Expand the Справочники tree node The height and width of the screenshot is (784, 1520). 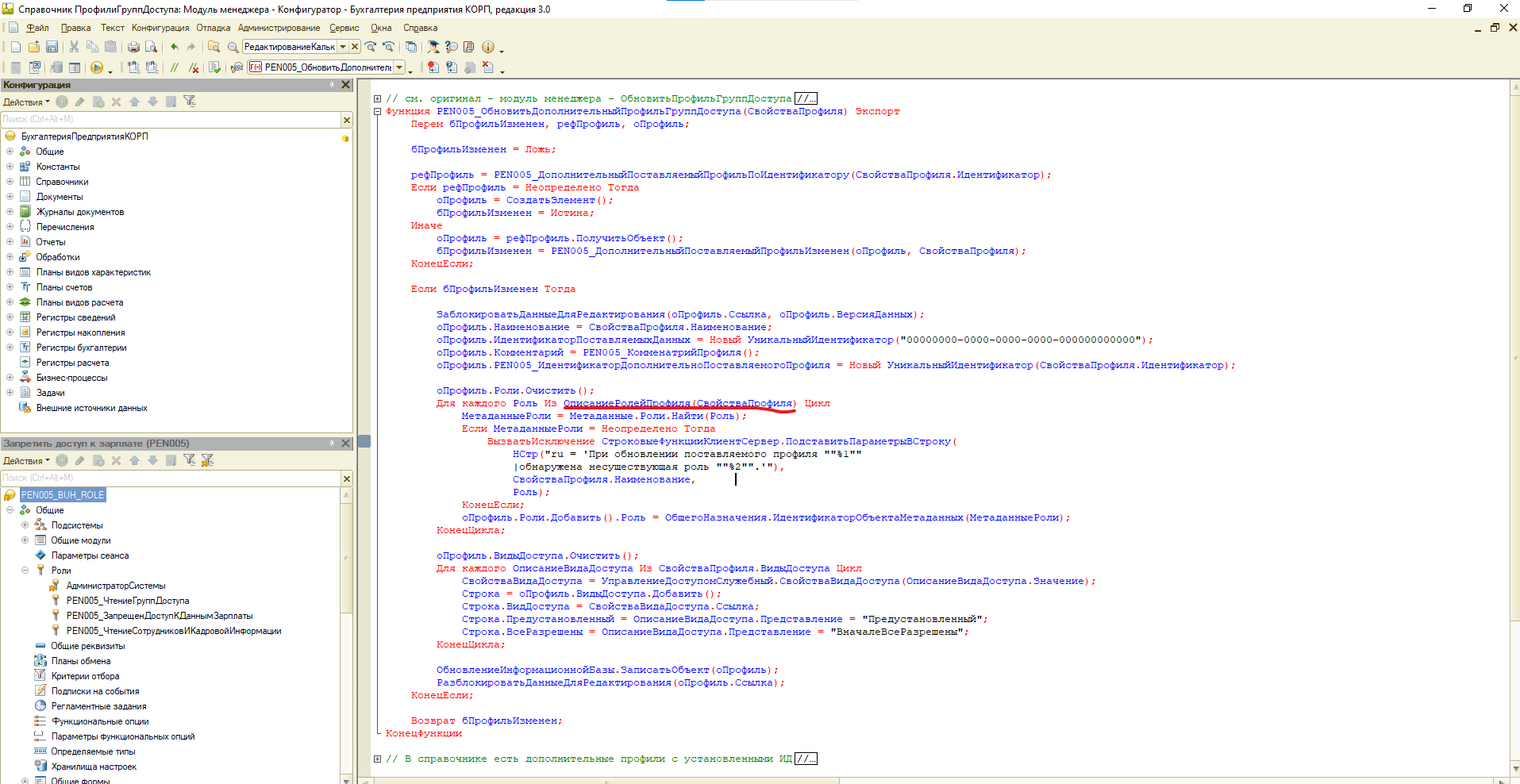point(10,182)
